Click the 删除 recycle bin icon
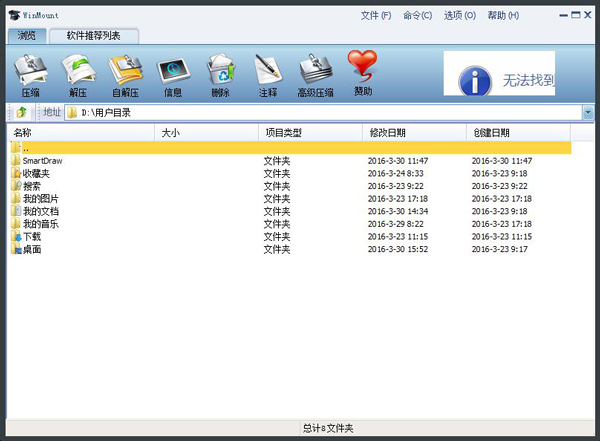 (221, 70)
